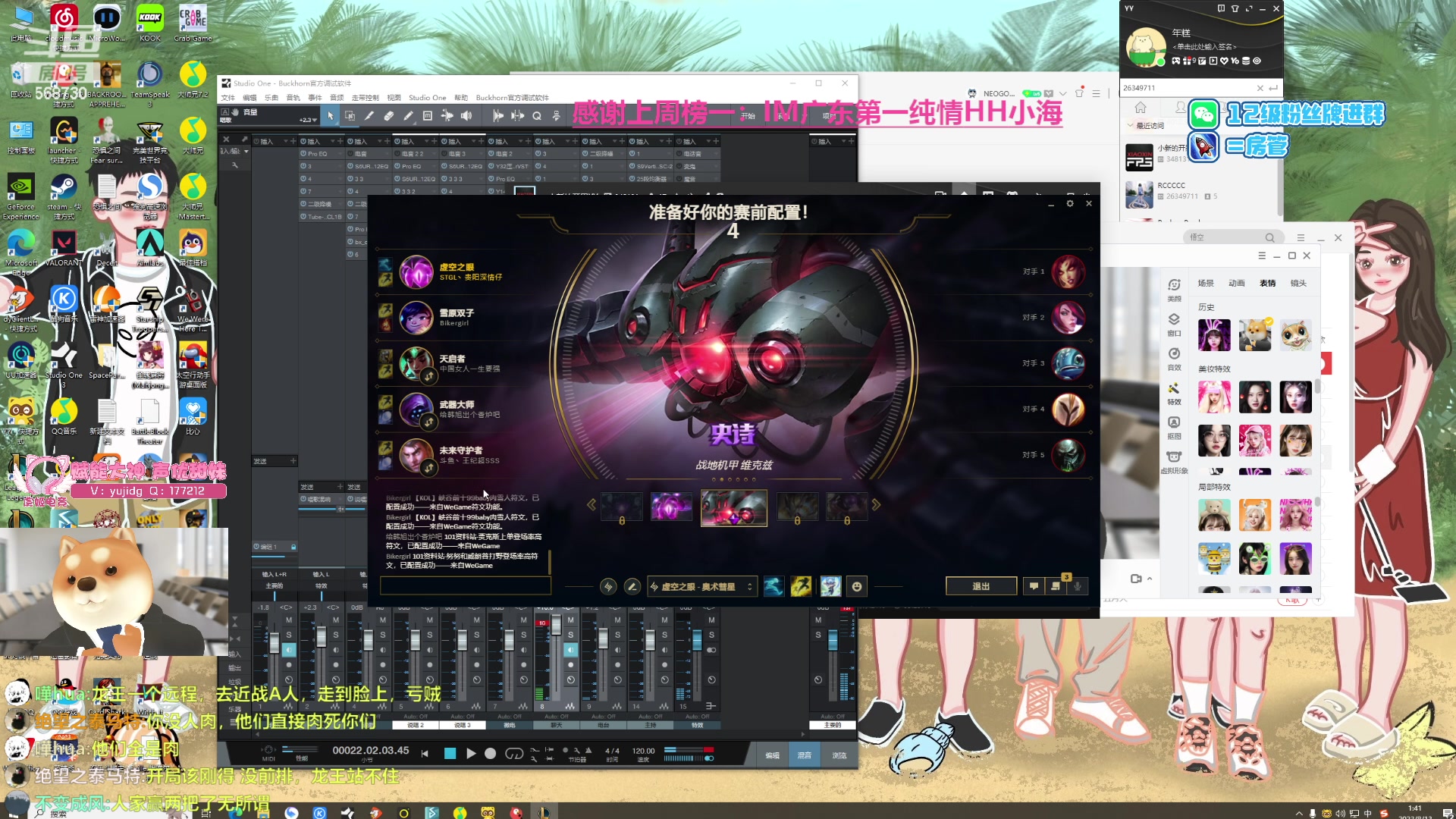Switch to the 浏览 view in Studio One
Screen dimensions: 1456x819
click(839, 755)
